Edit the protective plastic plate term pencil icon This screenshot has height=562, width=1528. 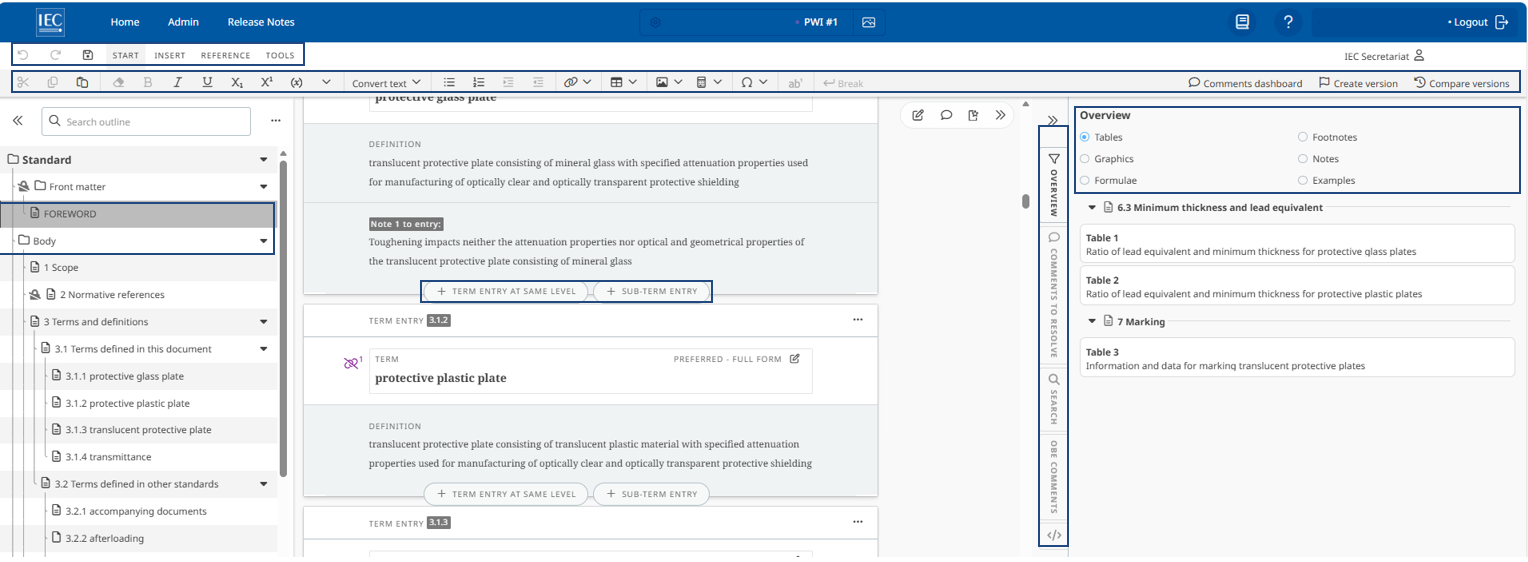click(795, 358)
